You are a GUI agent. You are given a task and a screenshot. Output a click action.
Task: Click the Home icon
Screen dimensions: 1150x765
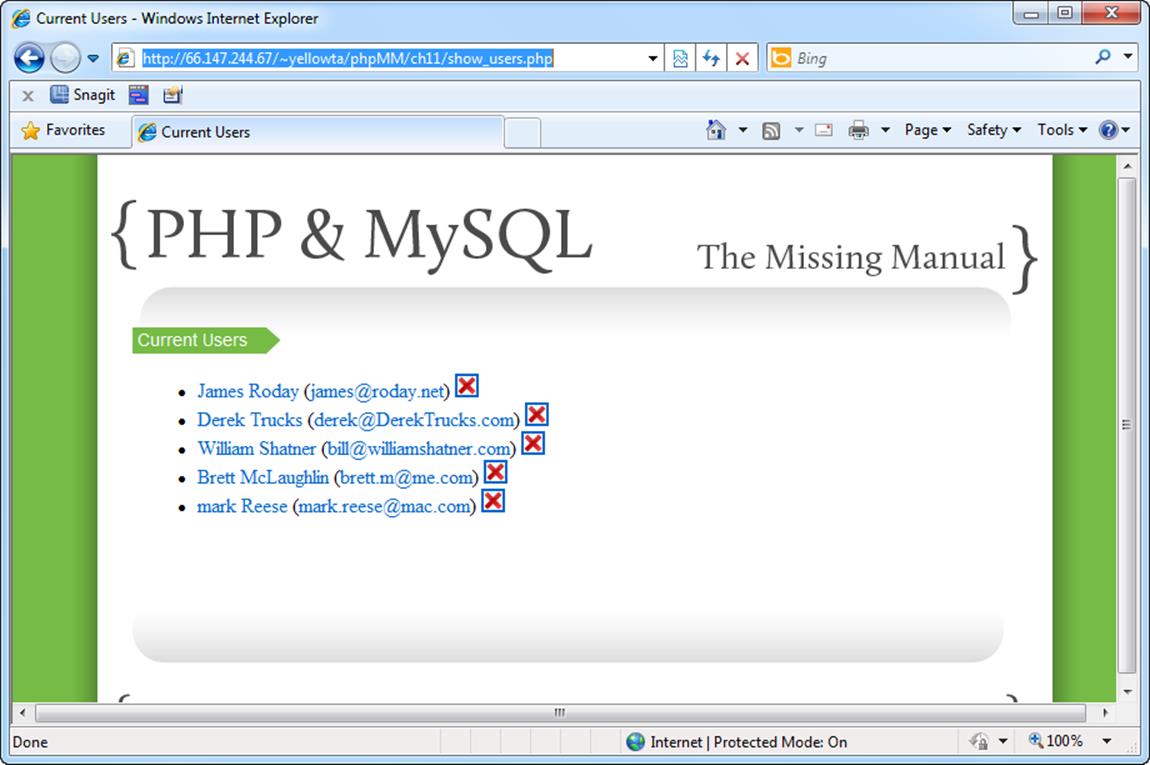click(716, 130)
